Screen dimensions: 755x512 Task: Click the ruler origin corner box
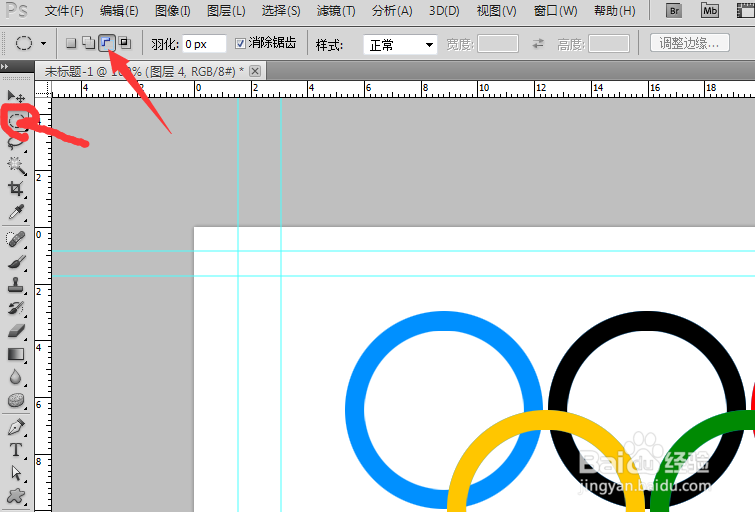coord(43,89)
